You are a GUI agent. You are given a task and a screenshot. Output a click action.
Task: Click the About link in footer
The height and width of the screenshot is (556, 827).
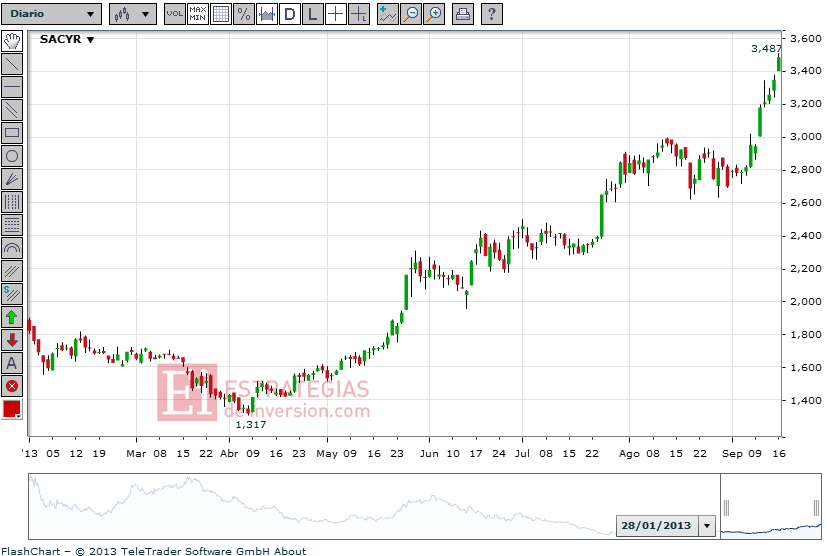290,551
